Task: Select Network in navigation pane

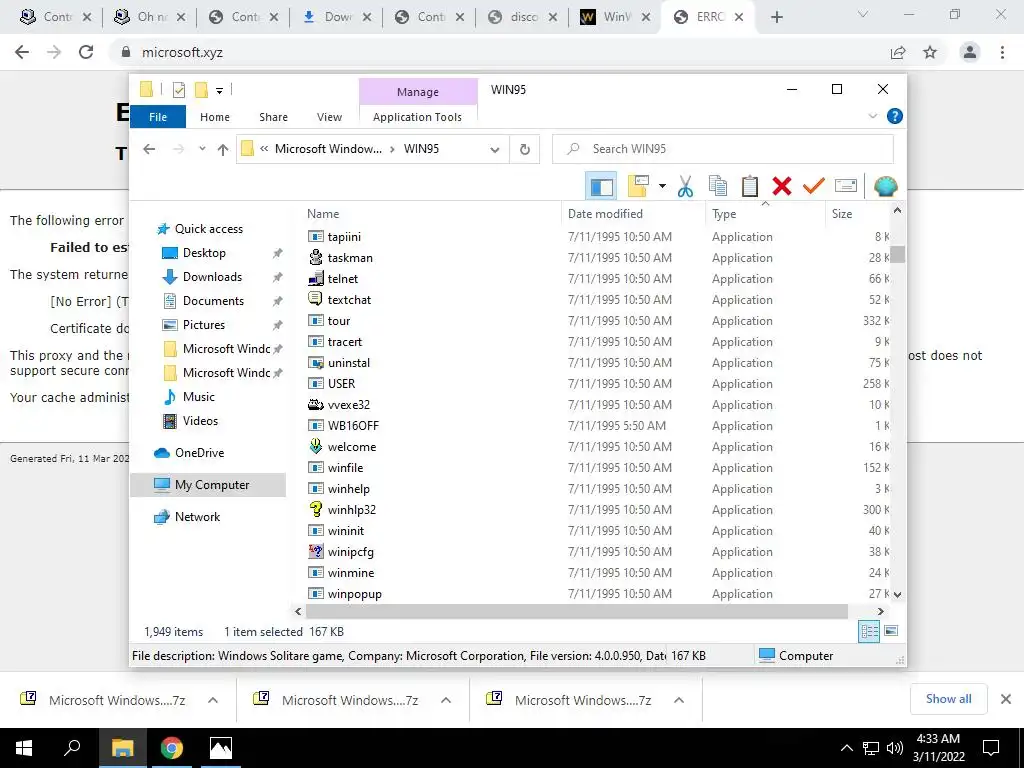Action: coord(197,517)
